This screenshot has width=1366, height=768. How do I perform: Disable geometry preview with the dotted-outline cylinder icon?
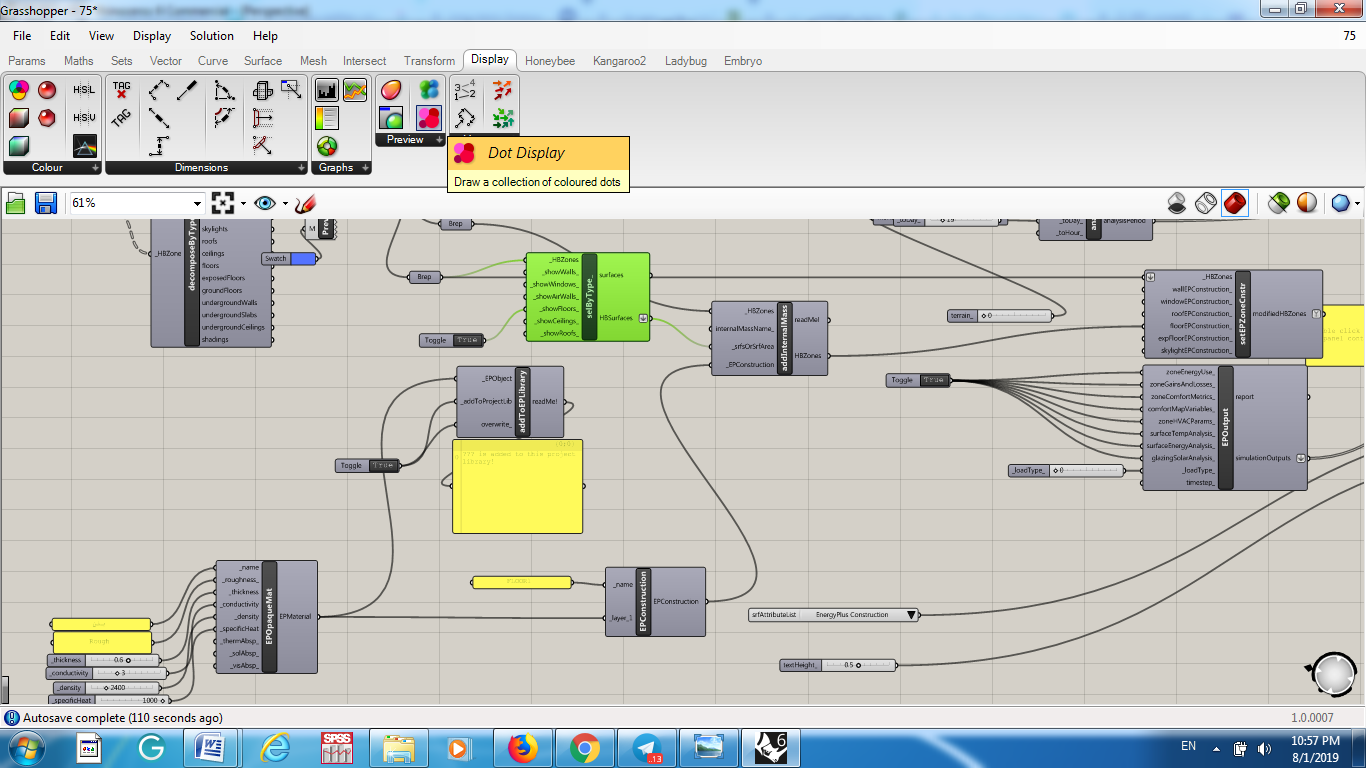(1177, 203)
